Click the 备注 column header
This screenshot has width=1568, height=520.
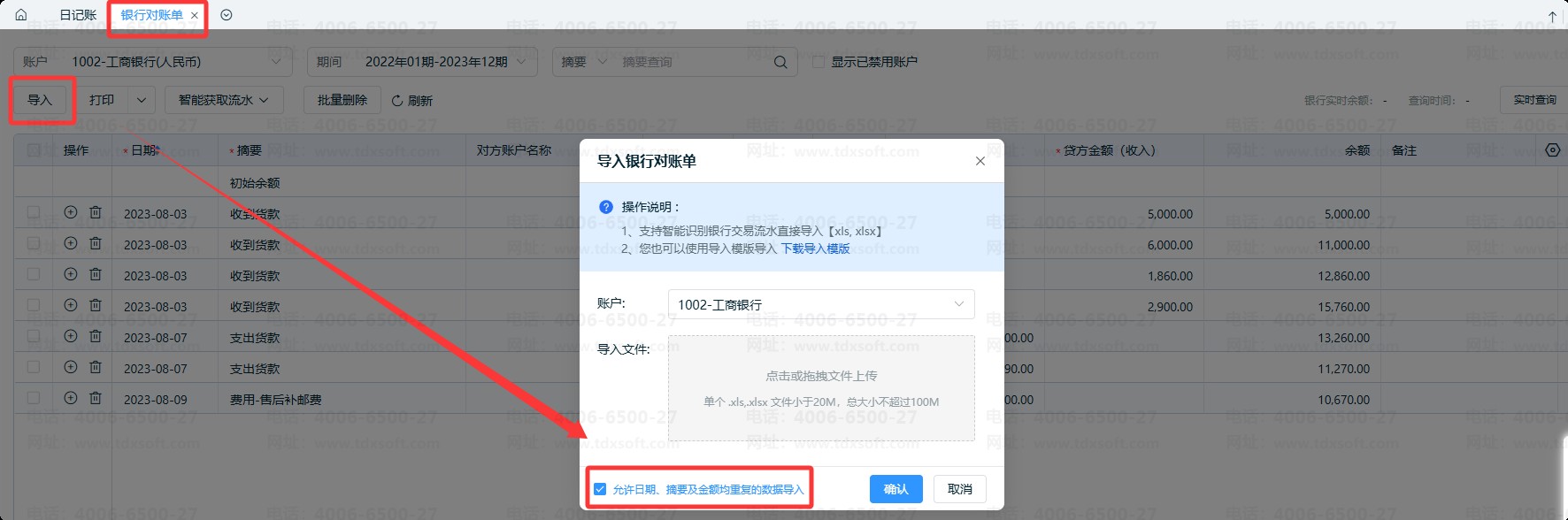[x=1404, y=150]
